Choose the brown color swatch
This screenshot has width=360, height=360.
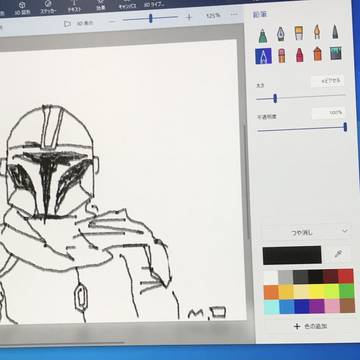pyautogui.click(x=347, y=305)
